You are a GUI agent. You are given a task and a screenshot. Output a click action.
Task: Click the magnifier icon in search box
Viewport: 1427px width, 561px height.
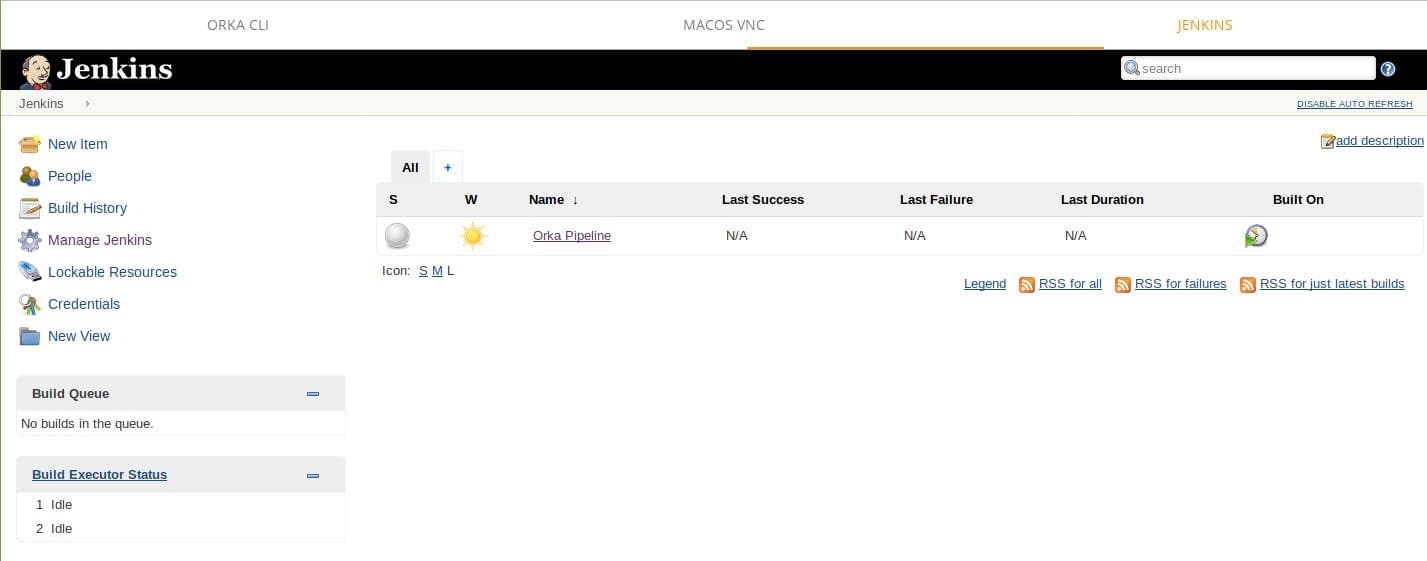pyautogui.click(x=1132, y=68)
